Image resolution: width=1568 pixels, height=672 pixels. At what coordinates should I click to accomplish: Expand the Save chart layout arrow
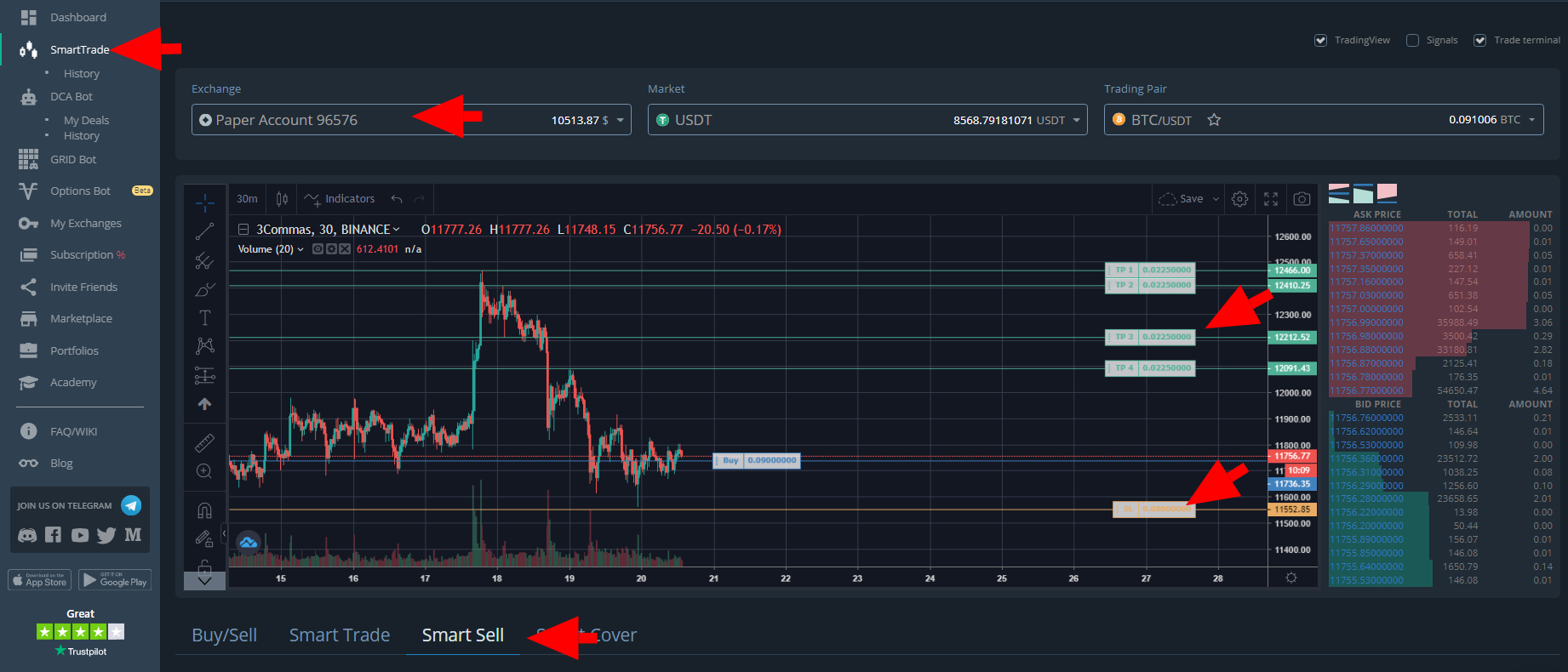[x=1216, y=199]
